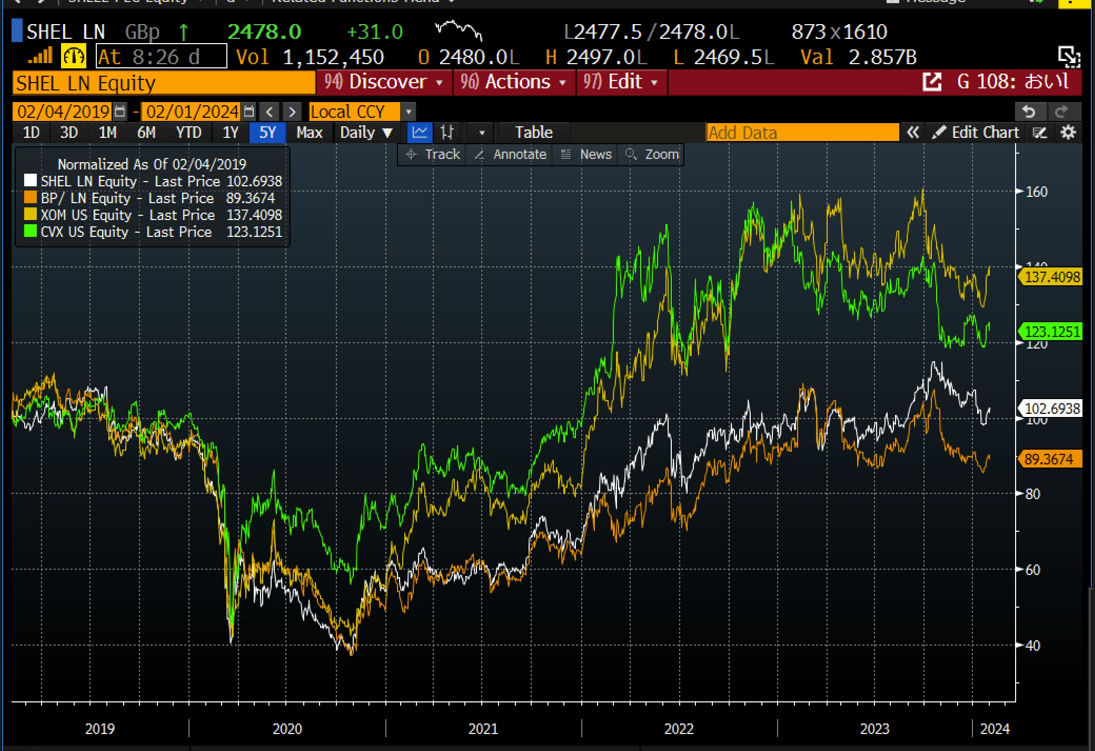This screenshot has width=1095, height=751.
Task: Select the 1M time range
Action: point(108,132)
